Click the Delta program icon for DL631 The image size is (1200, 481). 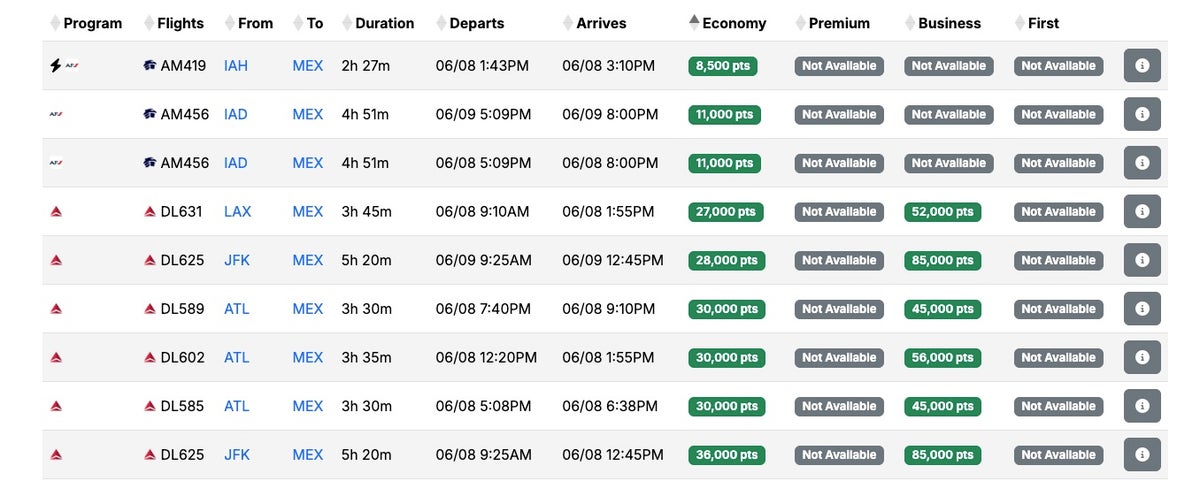(x=57, y=212)
